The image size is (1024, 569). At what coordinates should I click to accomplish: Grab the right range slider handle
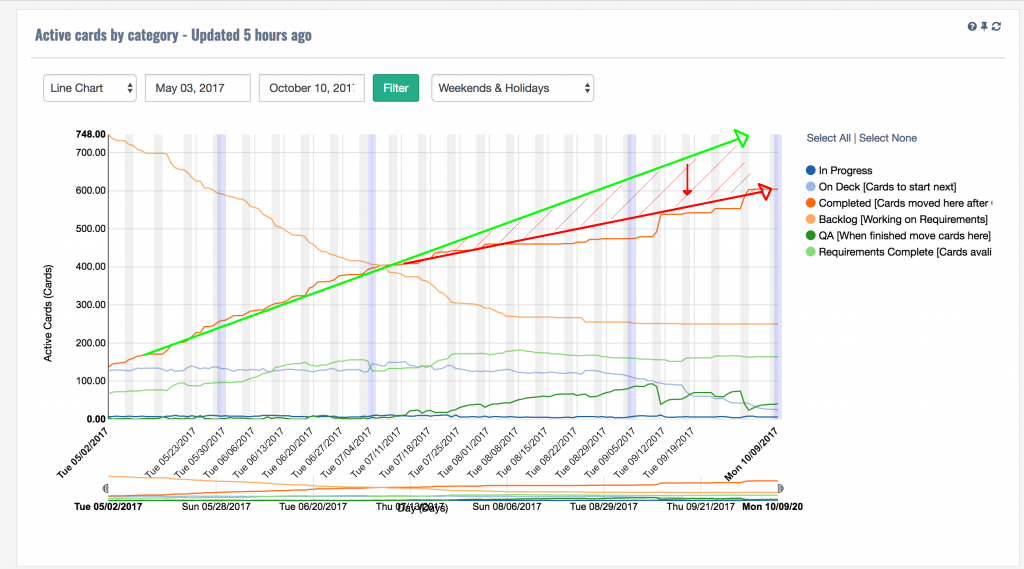pos(780,488)
